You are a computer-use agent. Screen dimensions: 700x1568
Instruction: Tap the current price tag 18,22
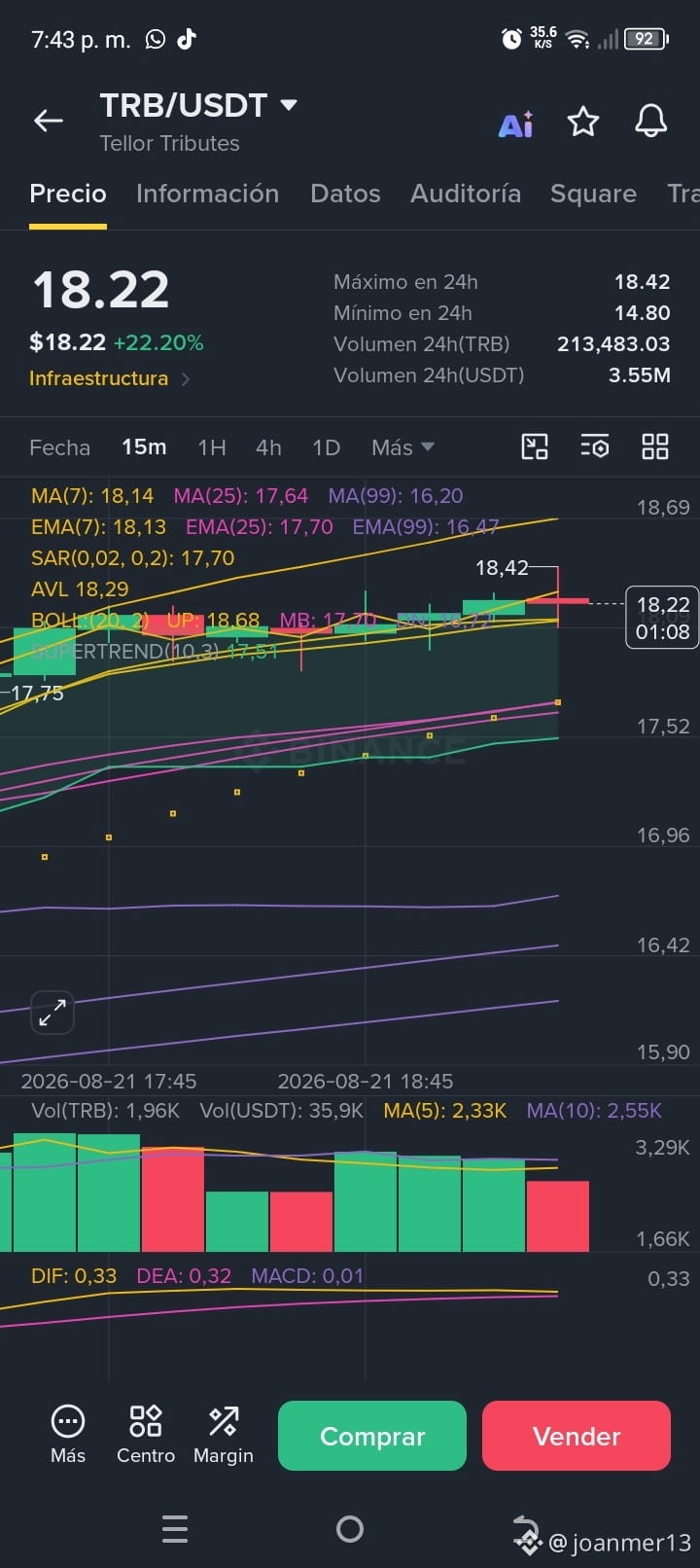[663, 618]
